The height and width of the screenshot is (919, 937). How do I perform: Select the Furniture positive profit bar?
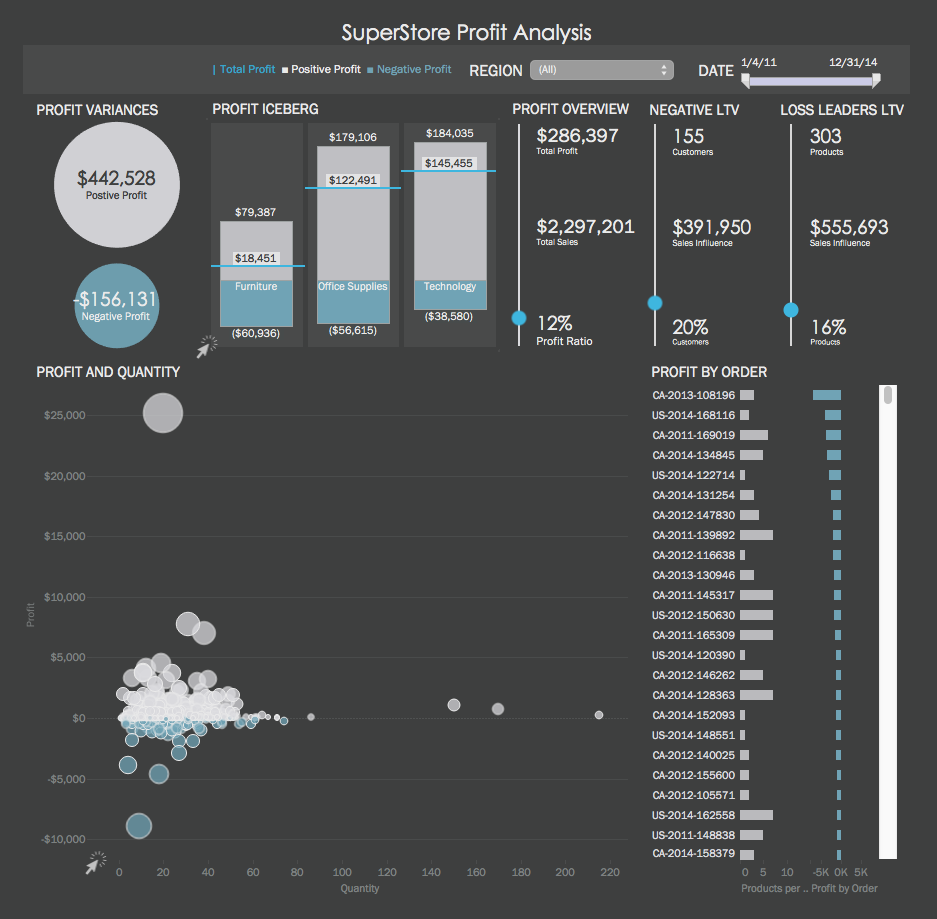(x=256, y=251)
